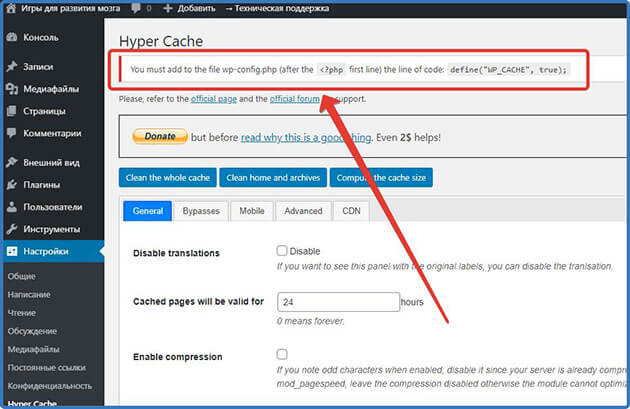Open Комментарии speech bubble icon
Viewport: 630px width, 409px height.
click(12, 133)
